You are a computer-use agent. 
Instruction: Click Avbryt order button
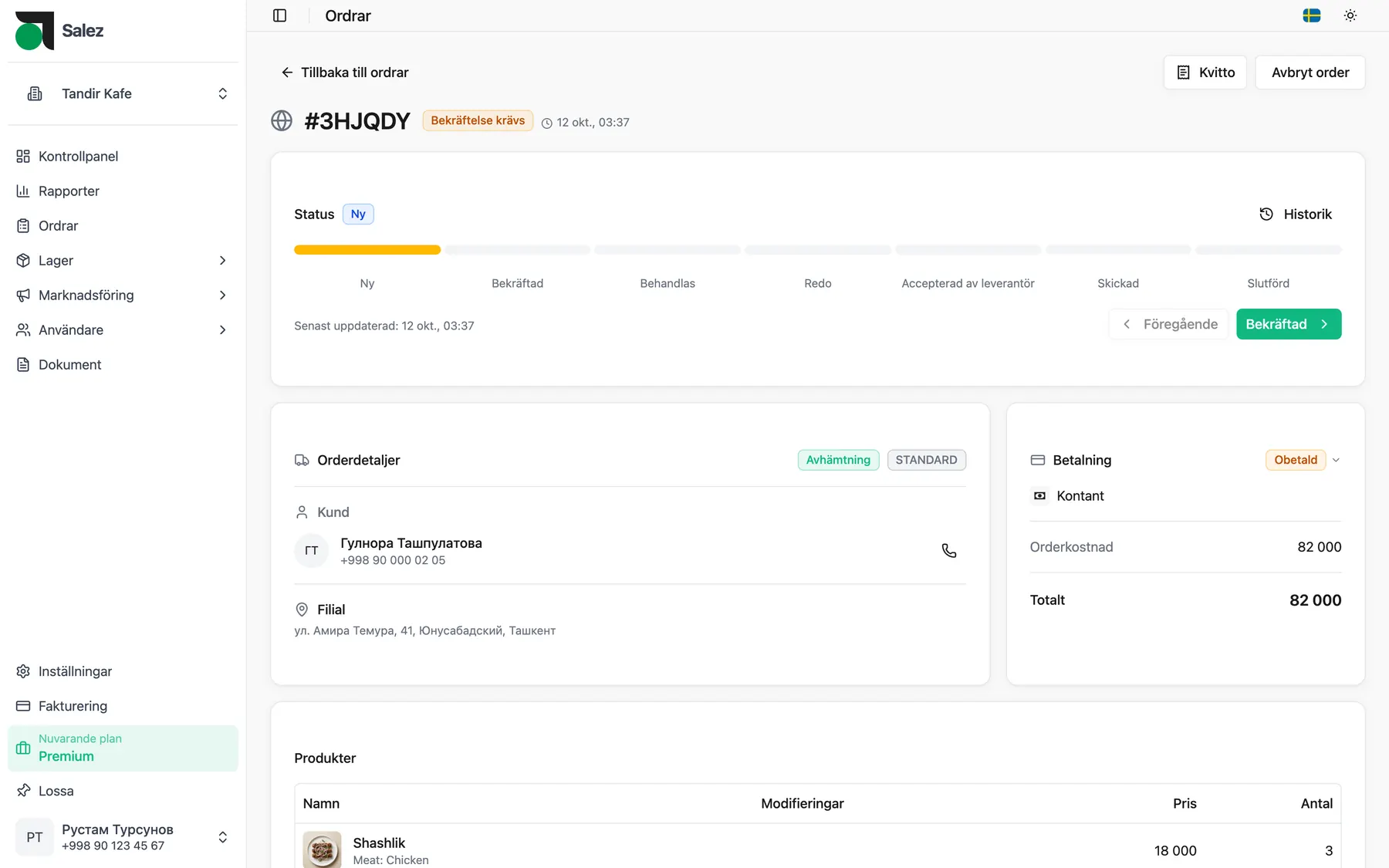click(x=1310, y=73)
